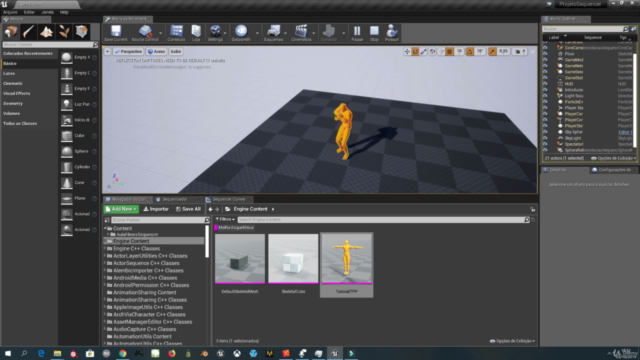Click the Perspective viewport button
640x360 pixels.
(128, 51)
